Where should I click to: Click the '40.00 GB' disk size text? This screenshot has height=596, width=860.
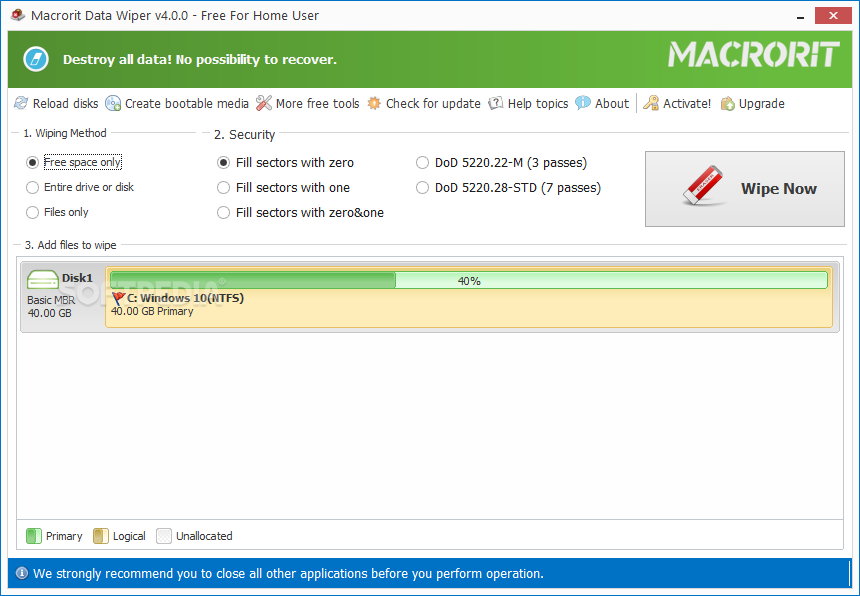pos(49,313)
